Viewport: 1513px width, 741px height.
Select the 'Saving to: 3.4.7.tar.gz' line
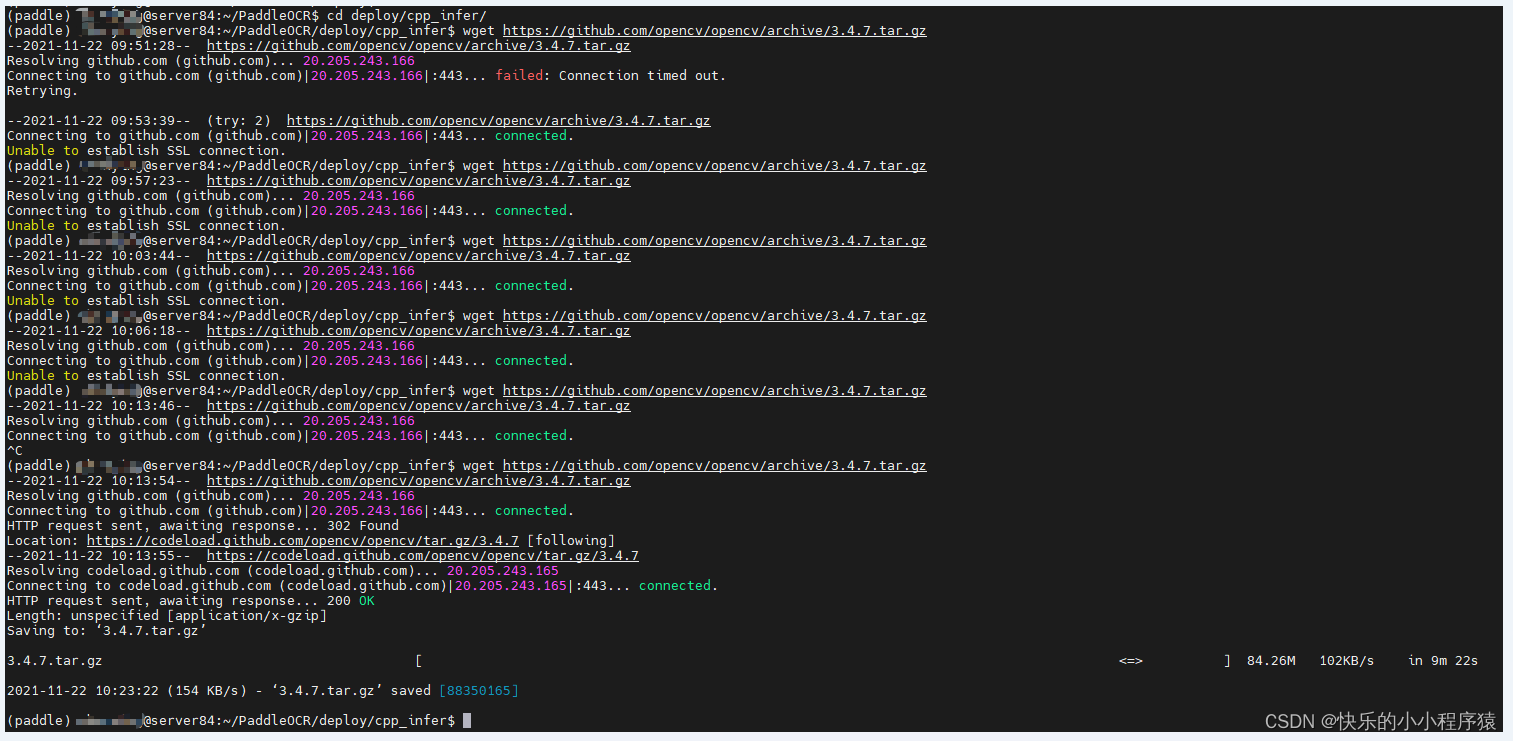pyautogui.click(x=107, y=631)
